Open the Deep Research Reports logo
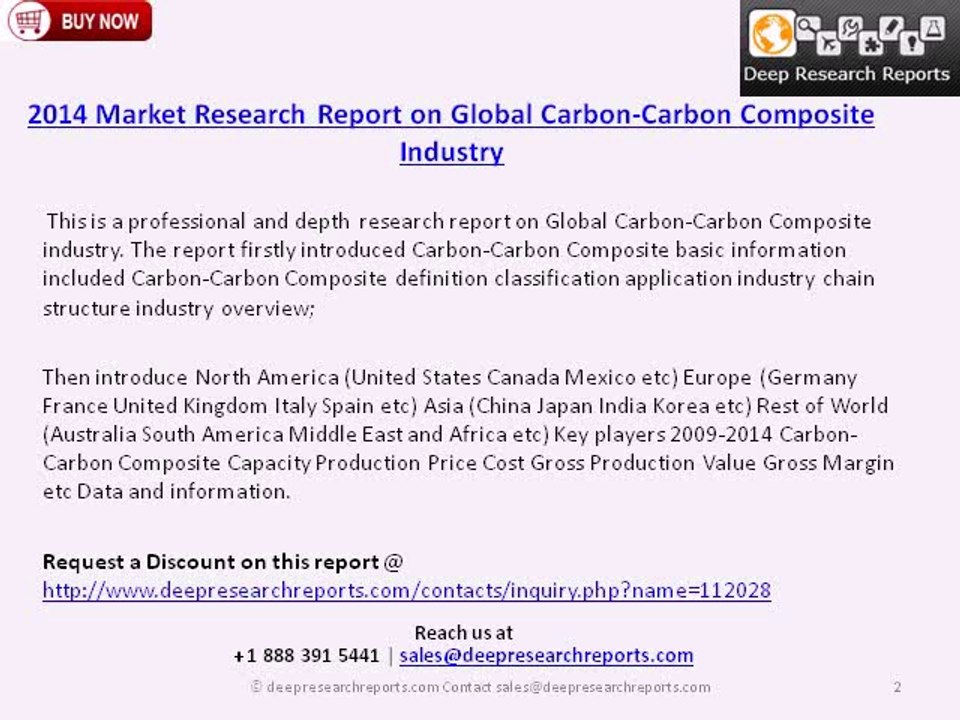The image size is (960, 720). pyautogui.click(x=850, y=48)
